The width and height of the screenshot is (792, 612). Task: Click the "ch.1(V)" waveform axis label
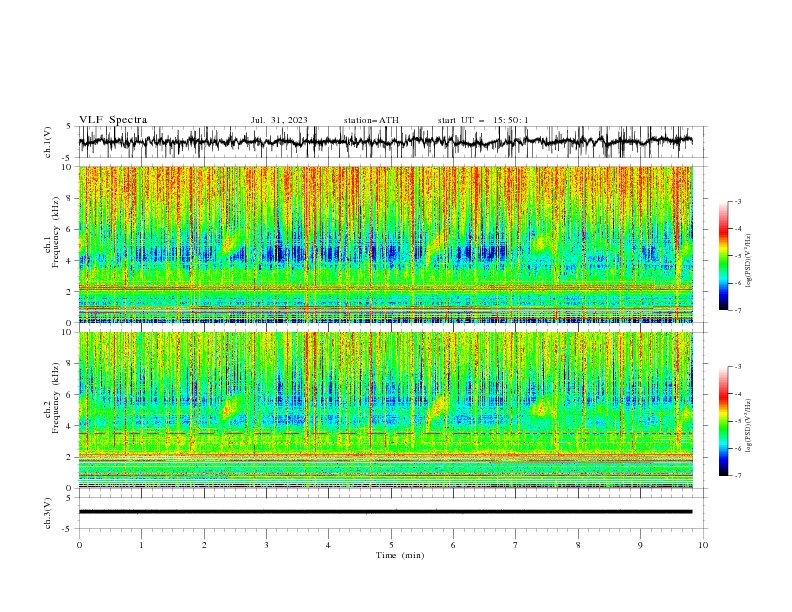[48, 142]
